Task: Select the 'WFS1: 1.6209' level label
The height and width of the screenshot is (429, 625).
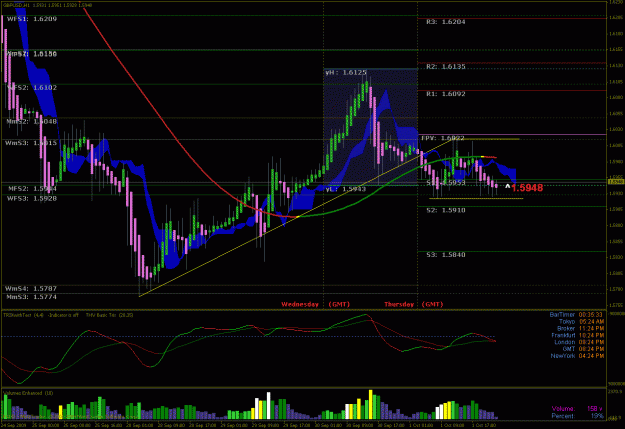Action: [x=32, y=19]
